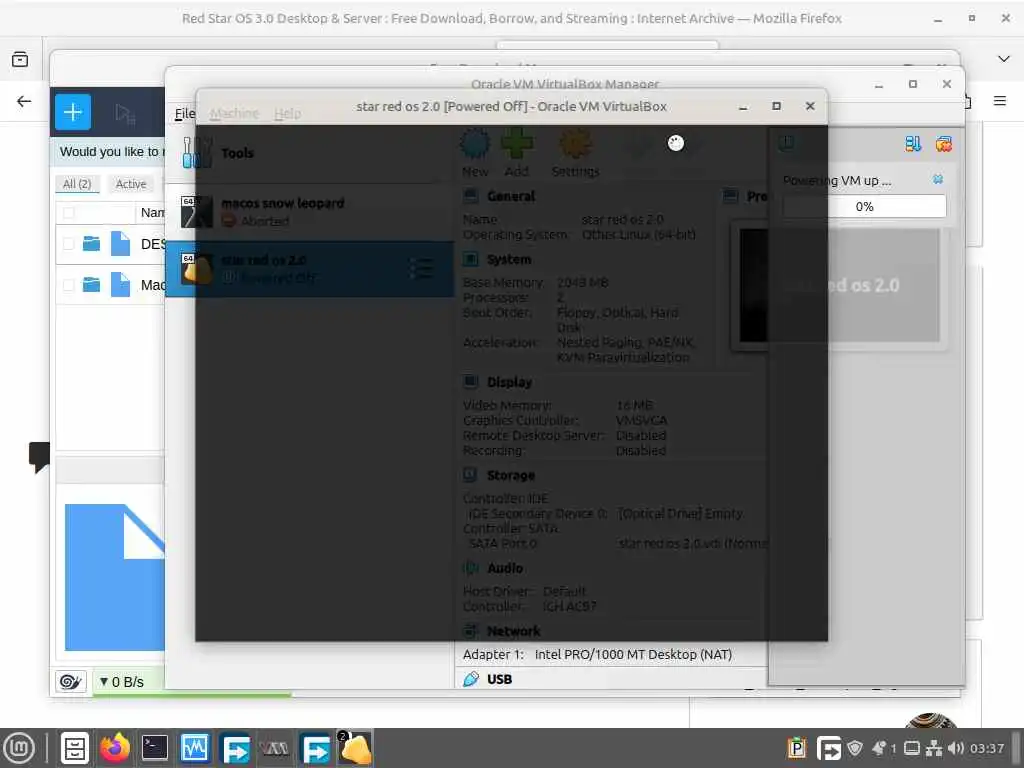
Task: Tick the select-all checkbox in the download list header
Action: [68, 212]
